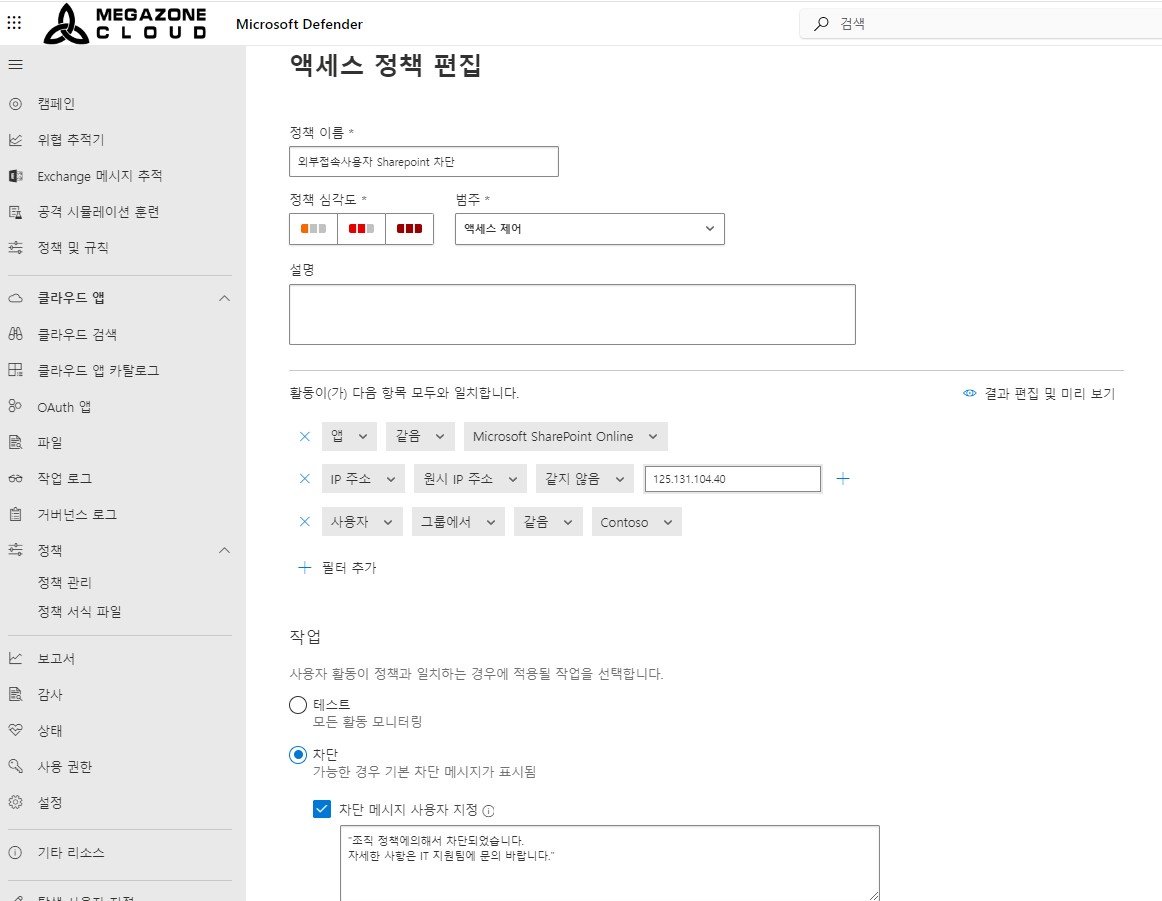Viewport: 1162px width, 901px height.
Task: Click the 상태 heart icon
Action: pyautogui.click(x=16, y=730)
